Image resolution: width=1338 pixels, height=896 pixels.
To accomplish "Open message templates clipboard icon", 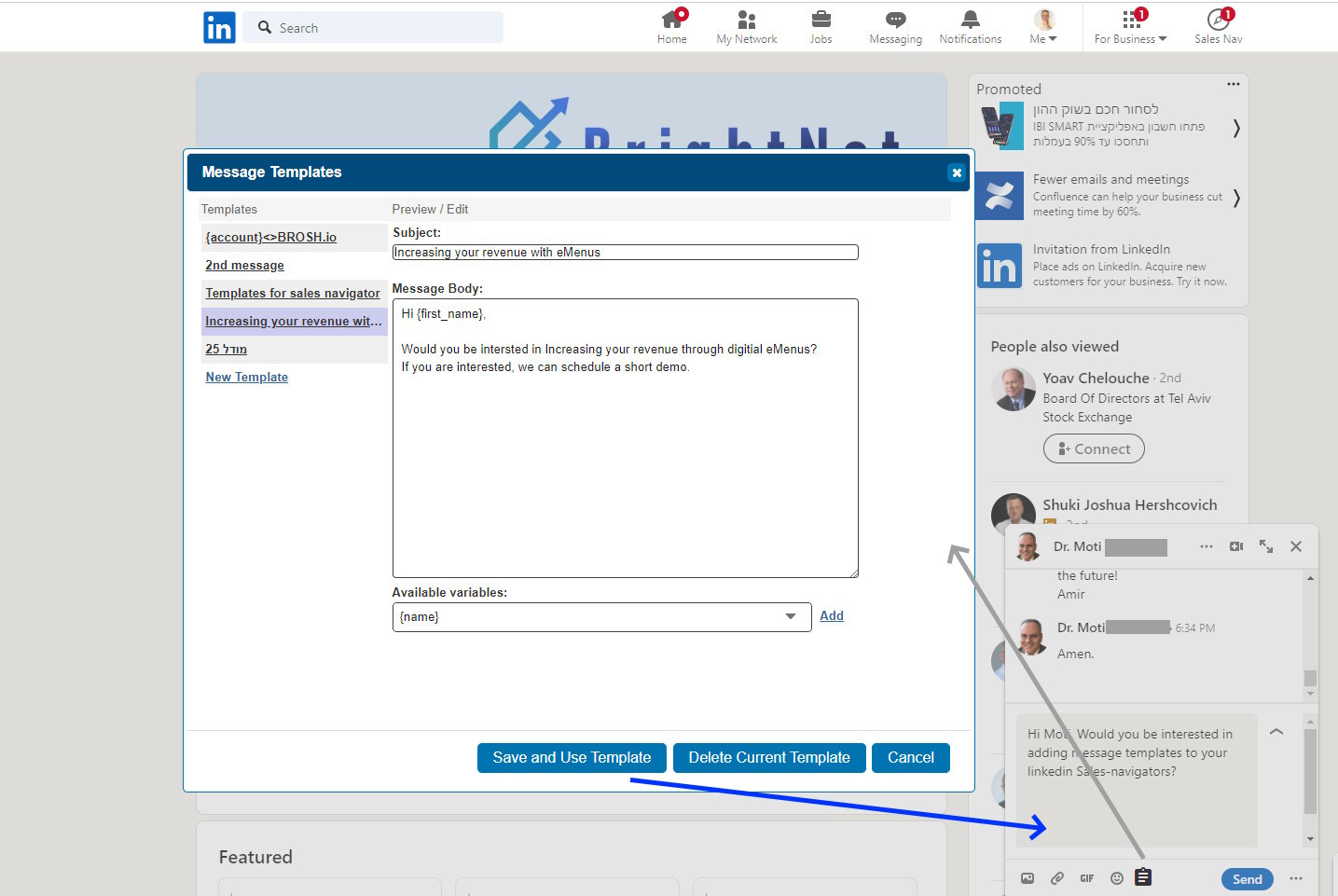I will point(1143,877).
